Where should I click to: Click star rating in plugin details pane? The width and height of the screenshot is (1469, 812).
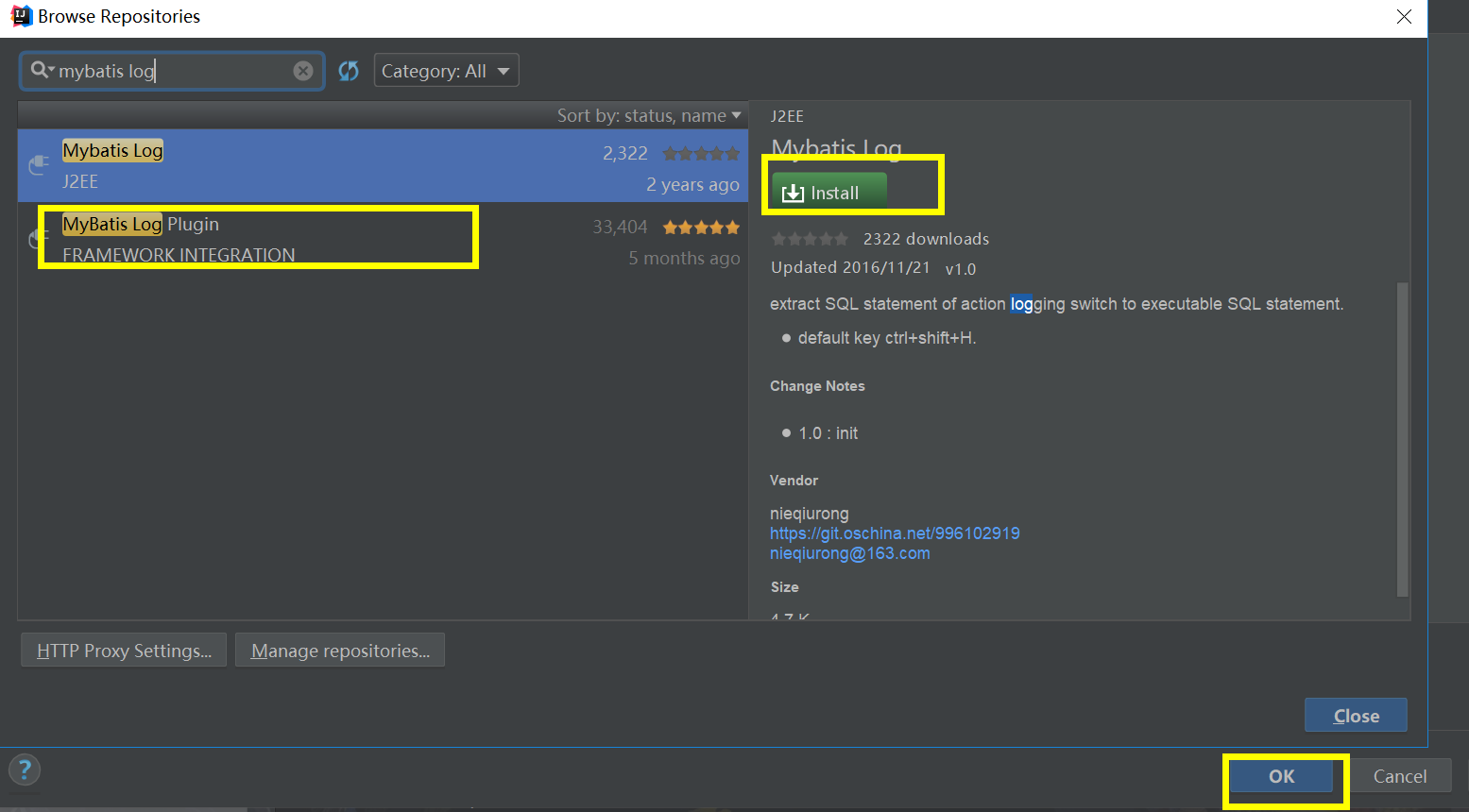coord(810,239)
